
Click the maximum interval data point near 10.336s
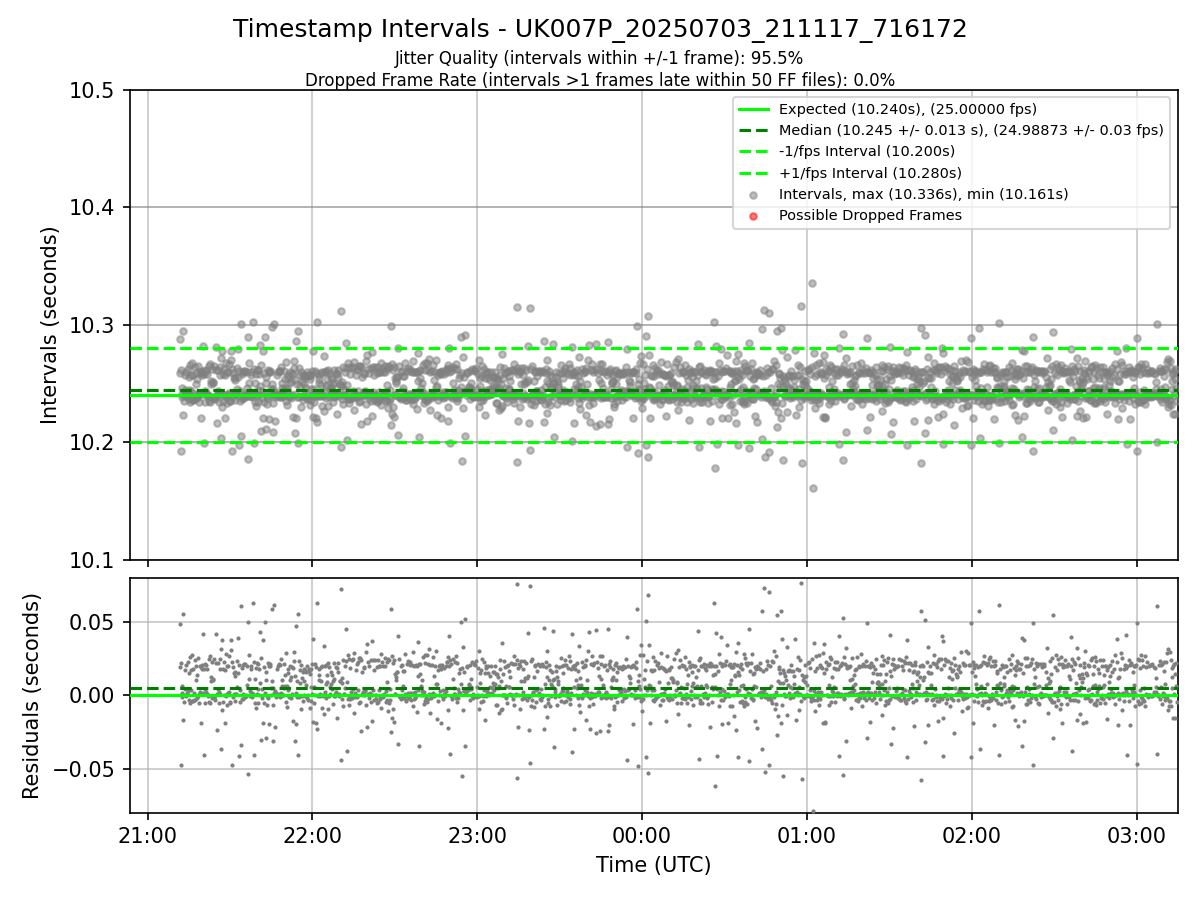tap(812, 283)
